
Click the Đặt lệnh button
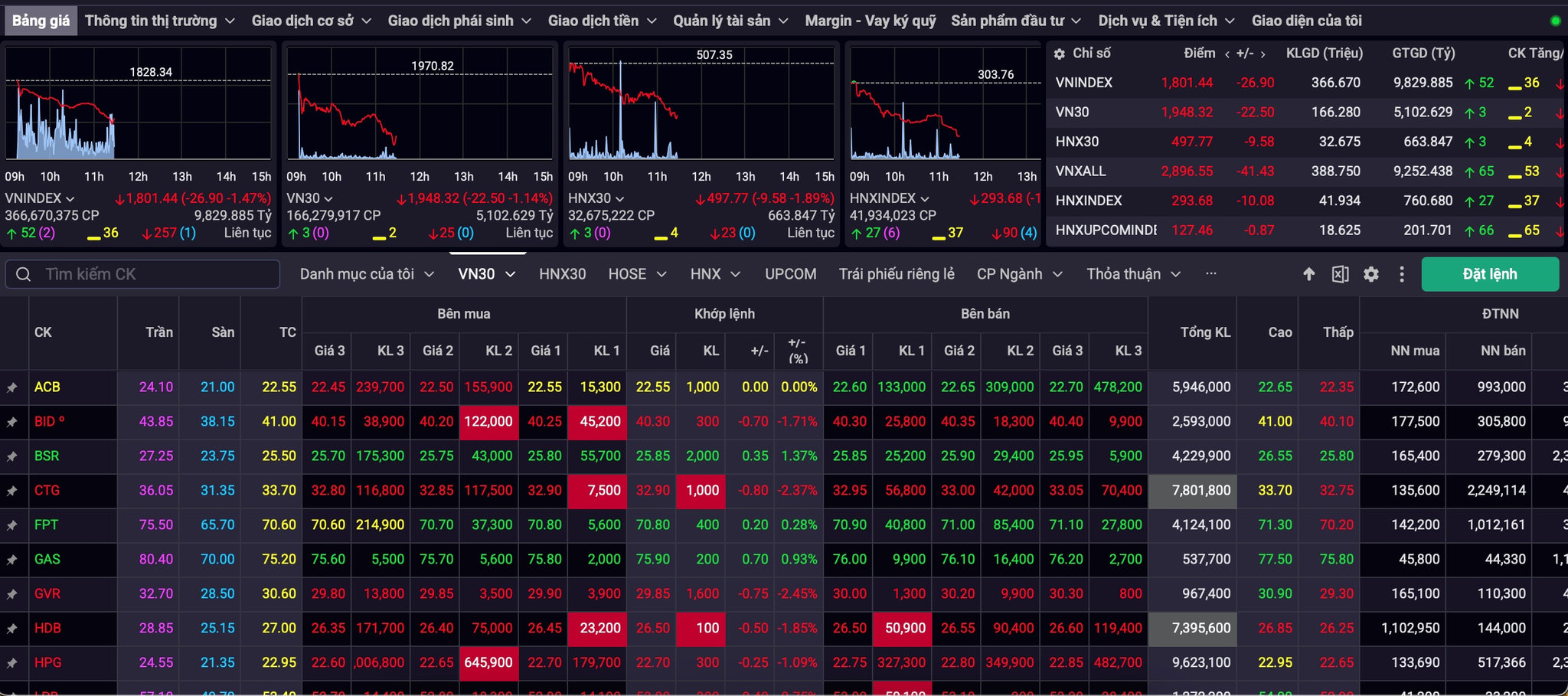[1490, 274]
